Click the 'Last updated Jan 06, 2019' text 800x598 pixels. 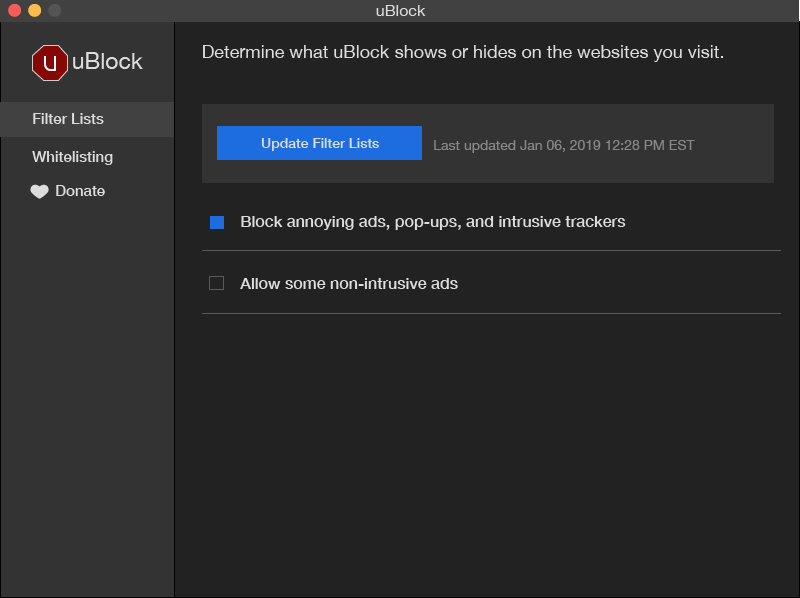(563, 144)
